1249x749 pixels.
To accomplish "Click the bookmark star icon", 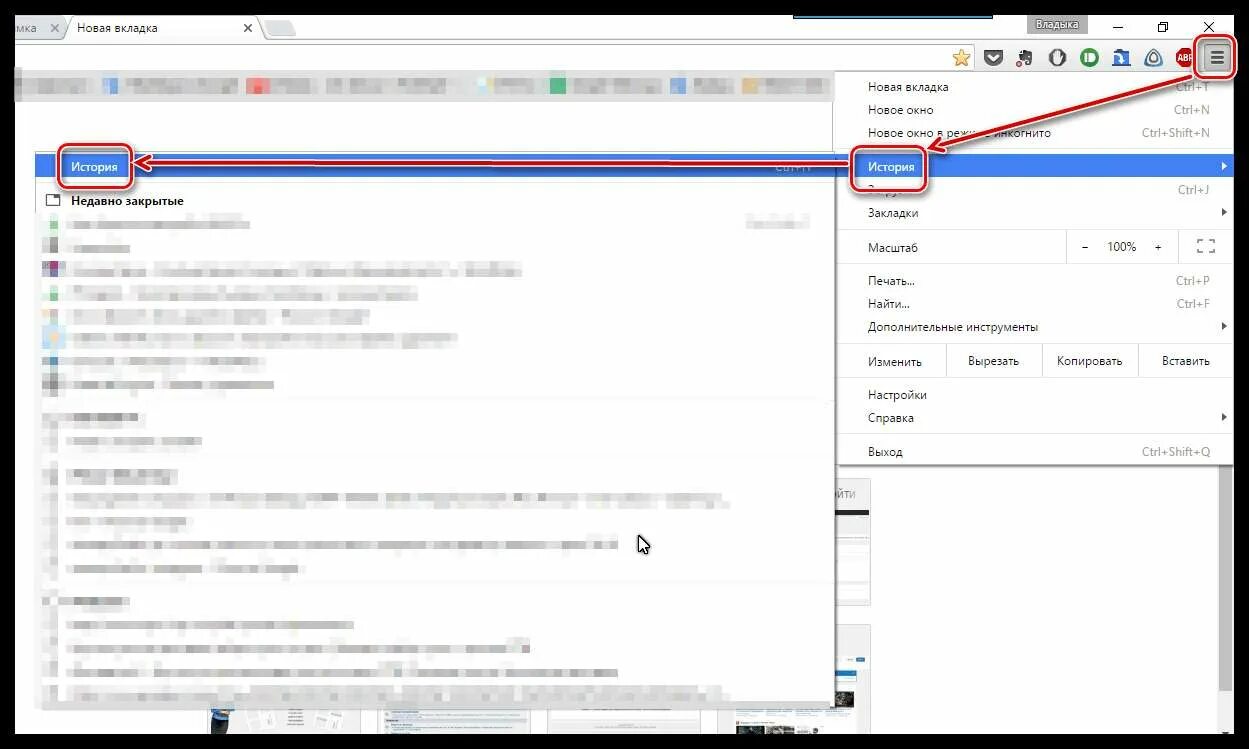I will [962, 58].
